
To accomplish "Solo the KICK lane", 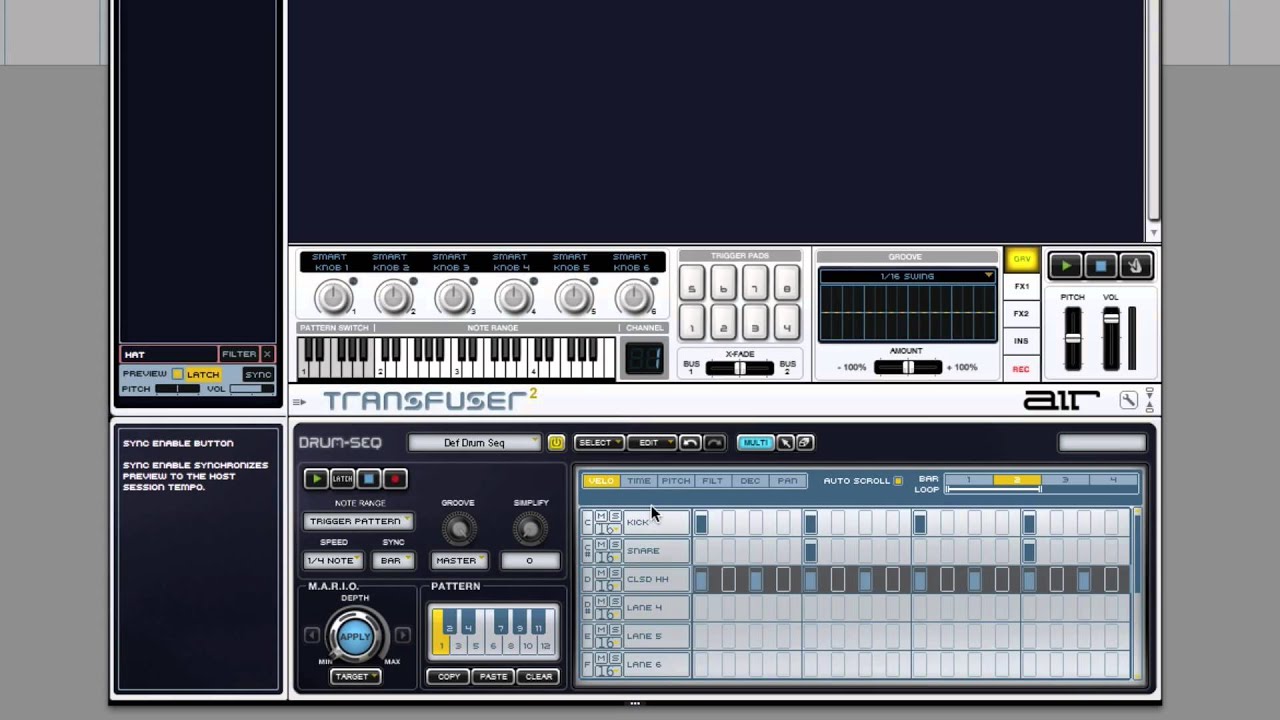I will click(614, 516).
